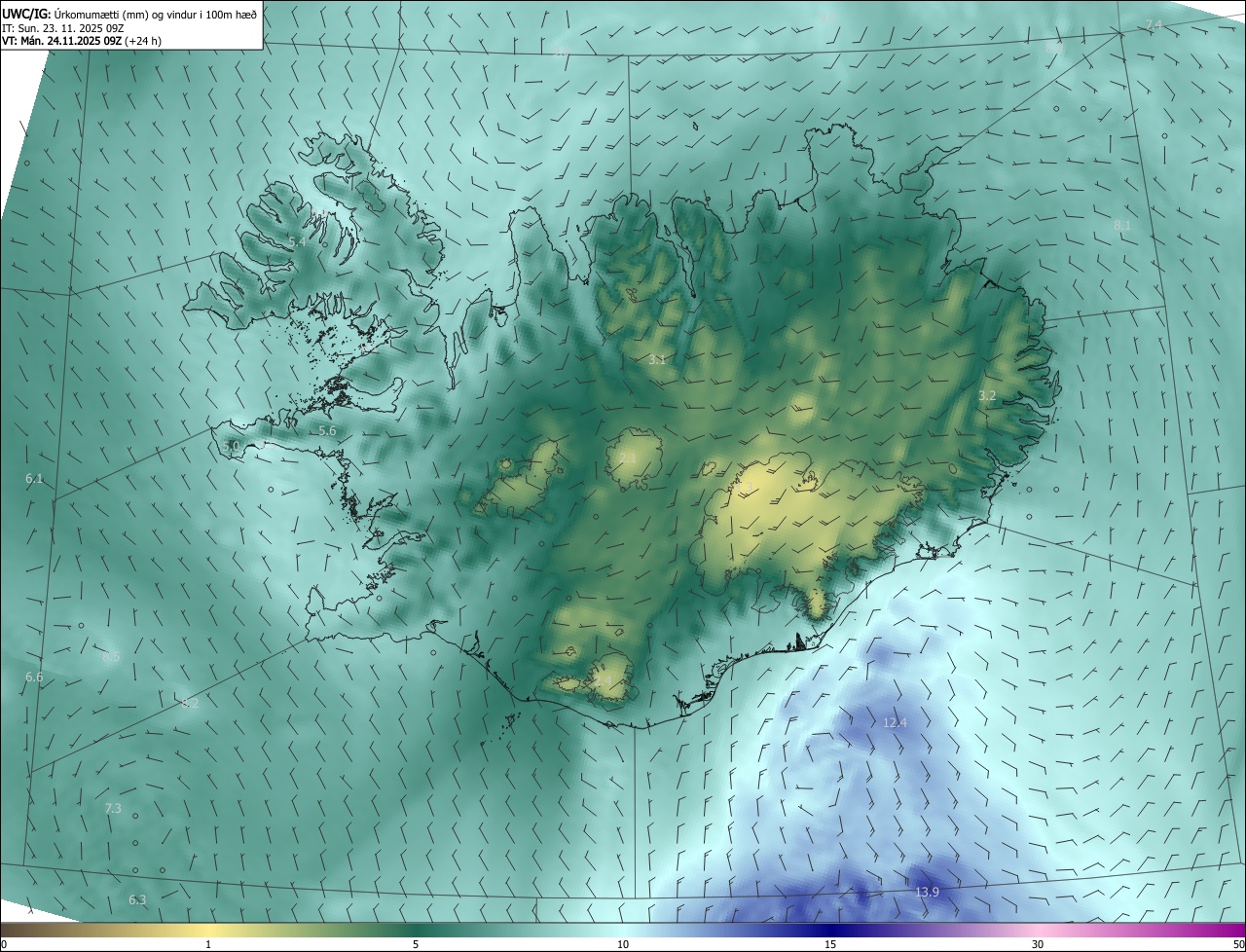Click the 10 label on the color scale
The image size is (1246, 952).
(623, 944)
